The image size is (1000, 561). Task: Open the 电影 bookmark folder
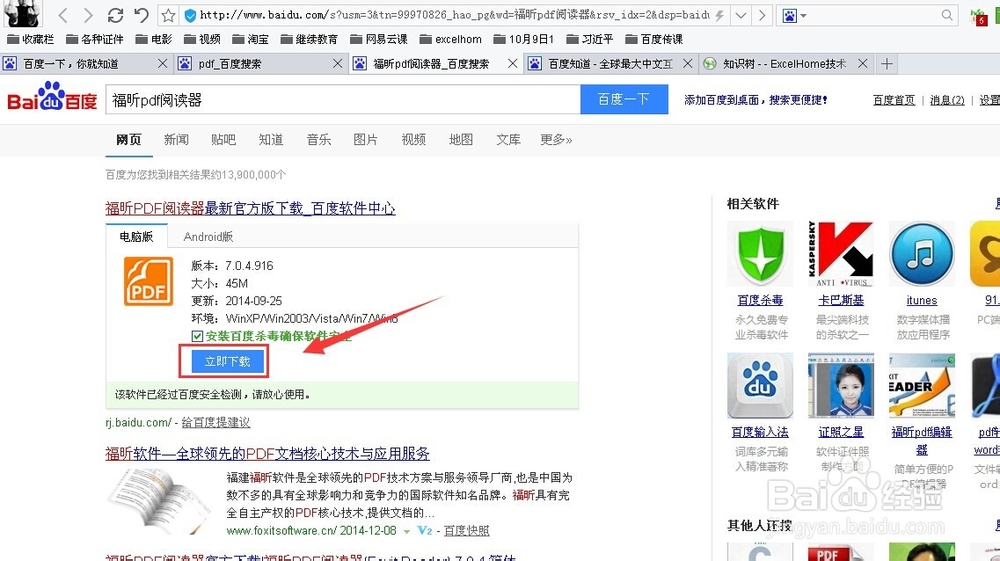(154, 40)
